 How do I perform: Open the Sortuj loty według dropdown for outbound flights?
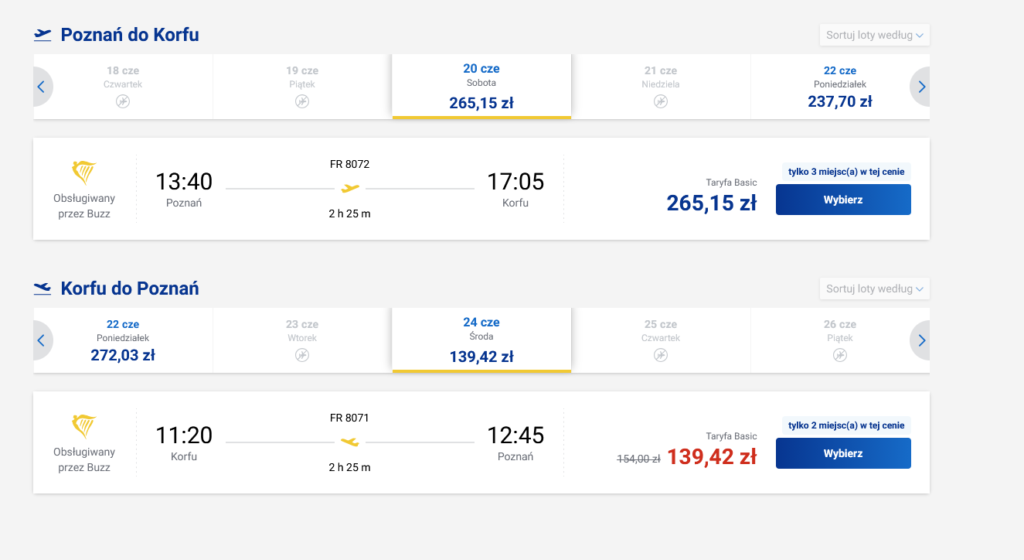click(x=874, y=35)
